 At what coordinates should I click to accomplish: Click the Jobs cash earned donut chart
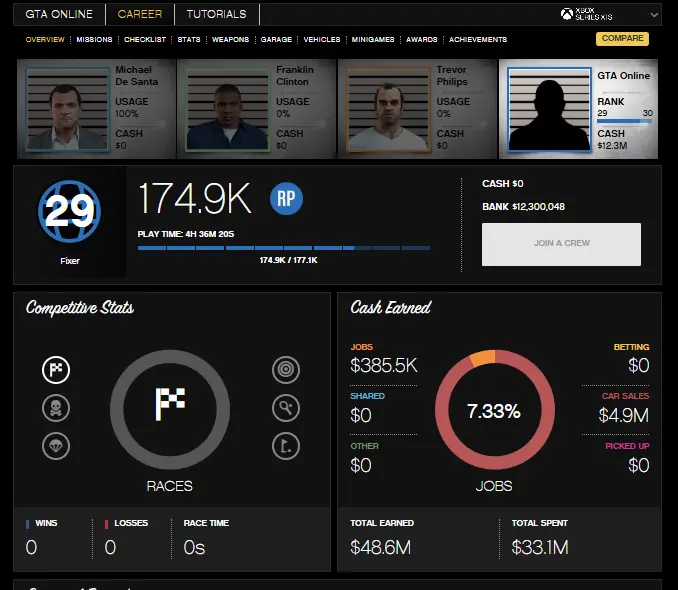click(494, 410)
